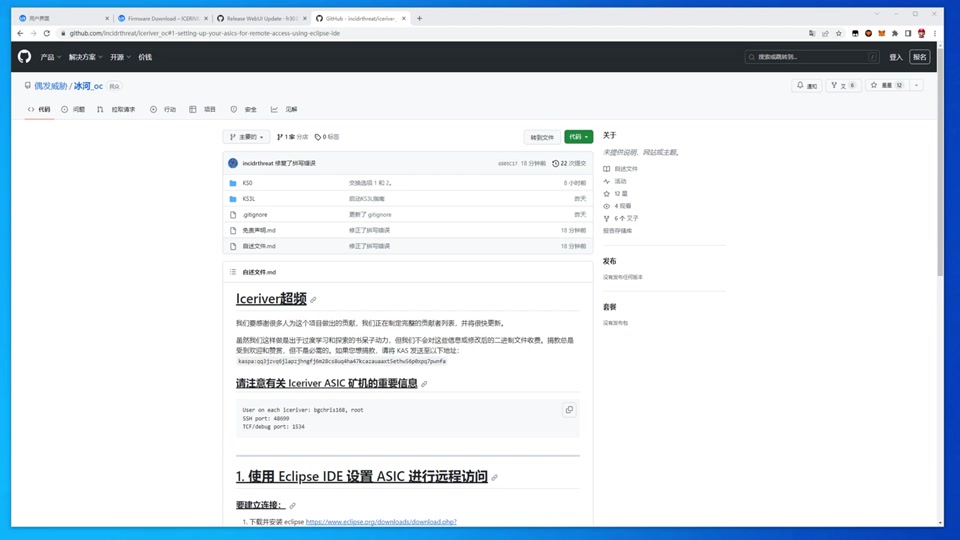Open commit hash 6805c17
The image size is (960, 540).
pos(508,163)
